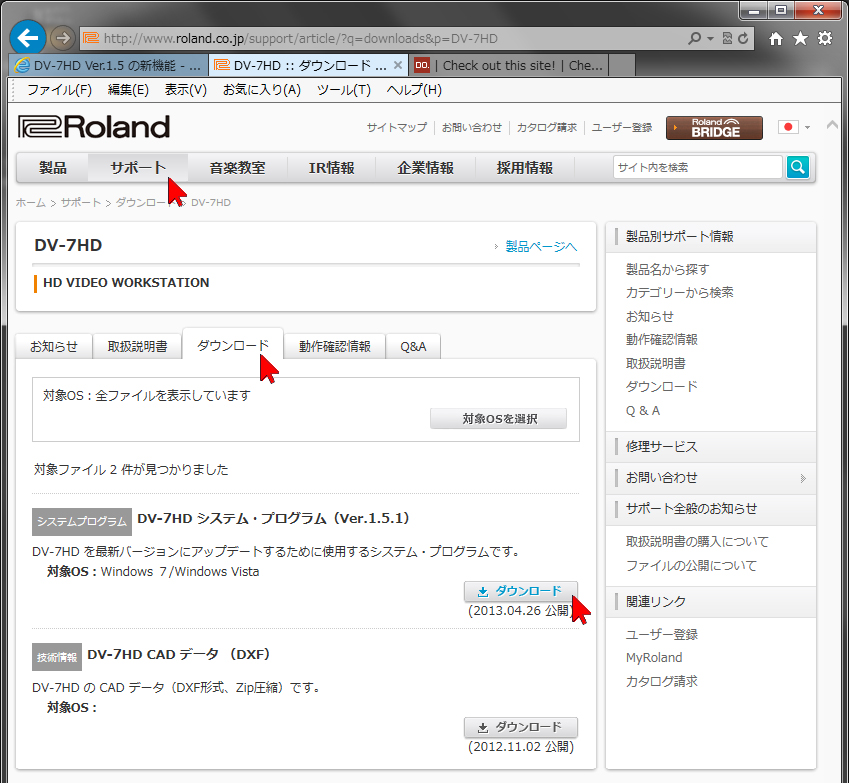Expand the address bar search dropdown arrow
Image resolution: width=849 pixels, height=783 pixels.
(710, 39)
